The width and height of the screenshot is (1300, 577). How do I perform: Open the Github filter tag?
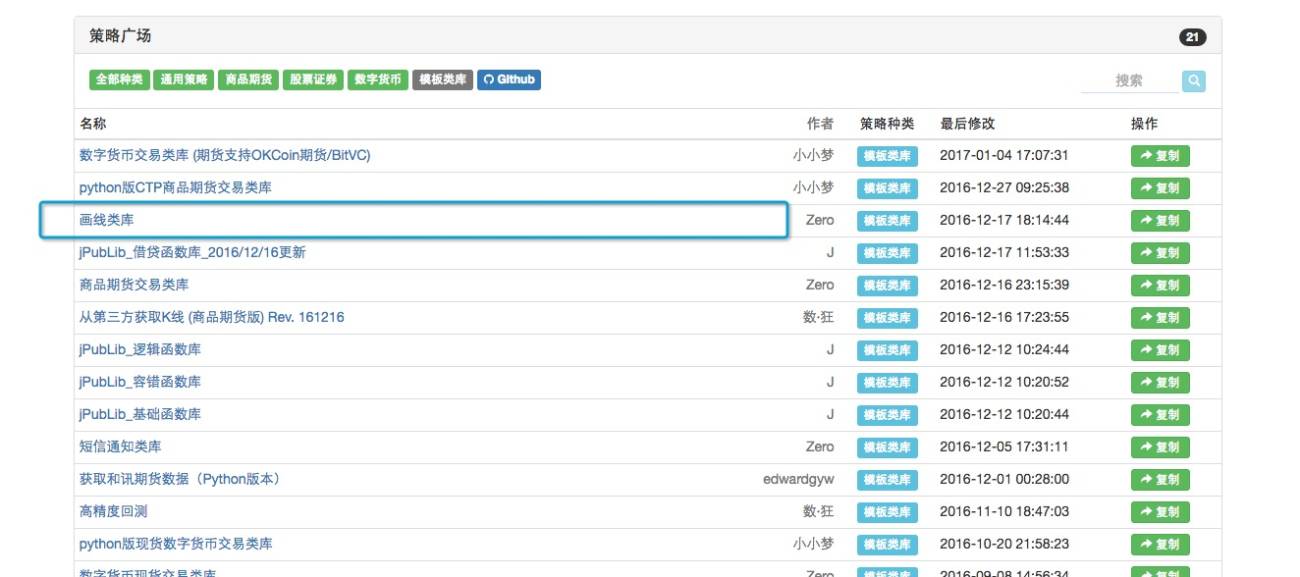[509, 80]
